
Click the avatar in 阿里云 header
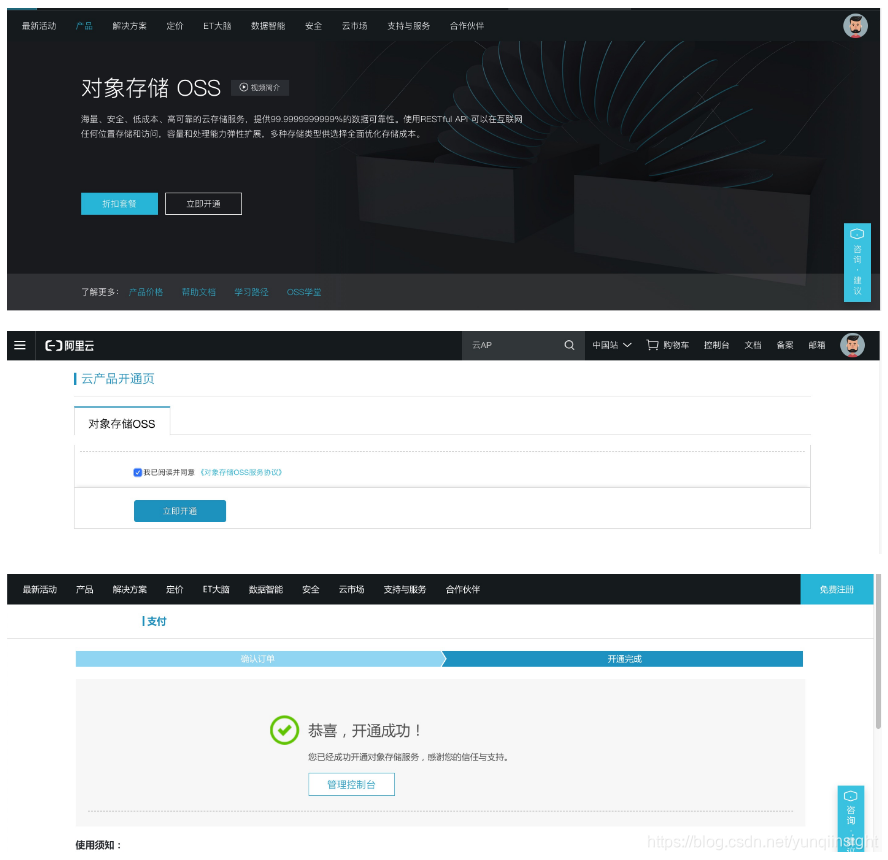coord(852,345)
